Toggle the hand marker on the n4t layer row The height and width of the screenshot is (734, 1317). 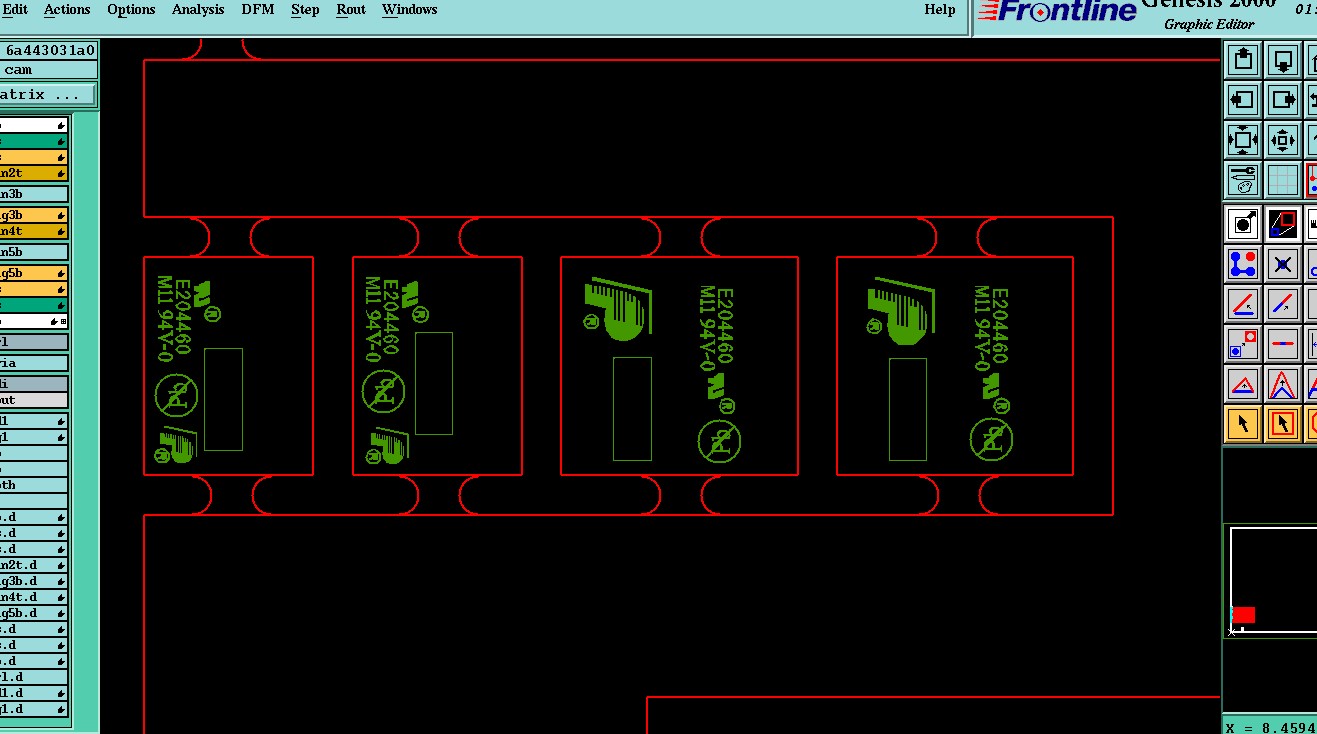pos(62,231)
